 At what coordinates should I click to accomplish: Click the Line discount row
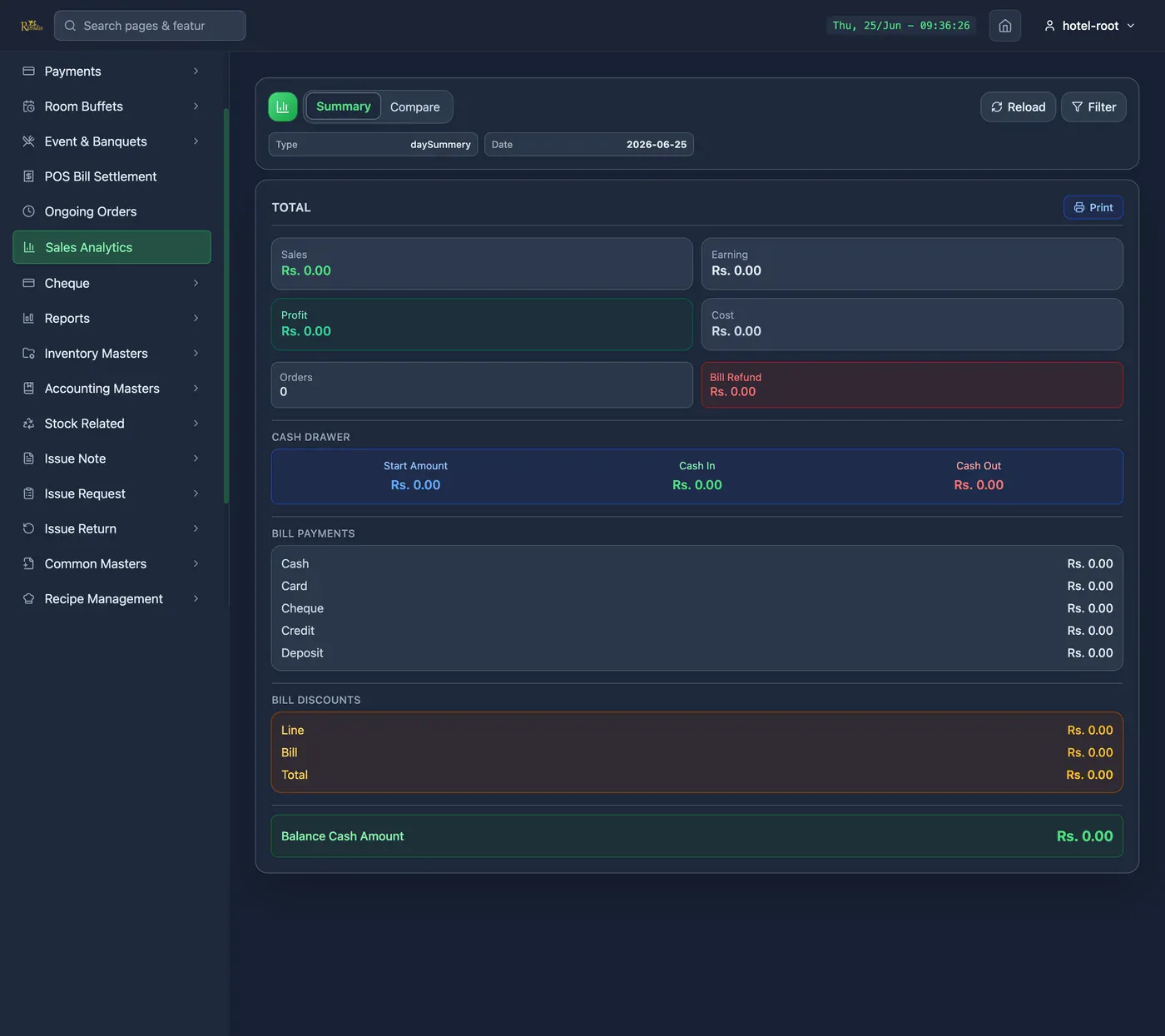point(697,730)
